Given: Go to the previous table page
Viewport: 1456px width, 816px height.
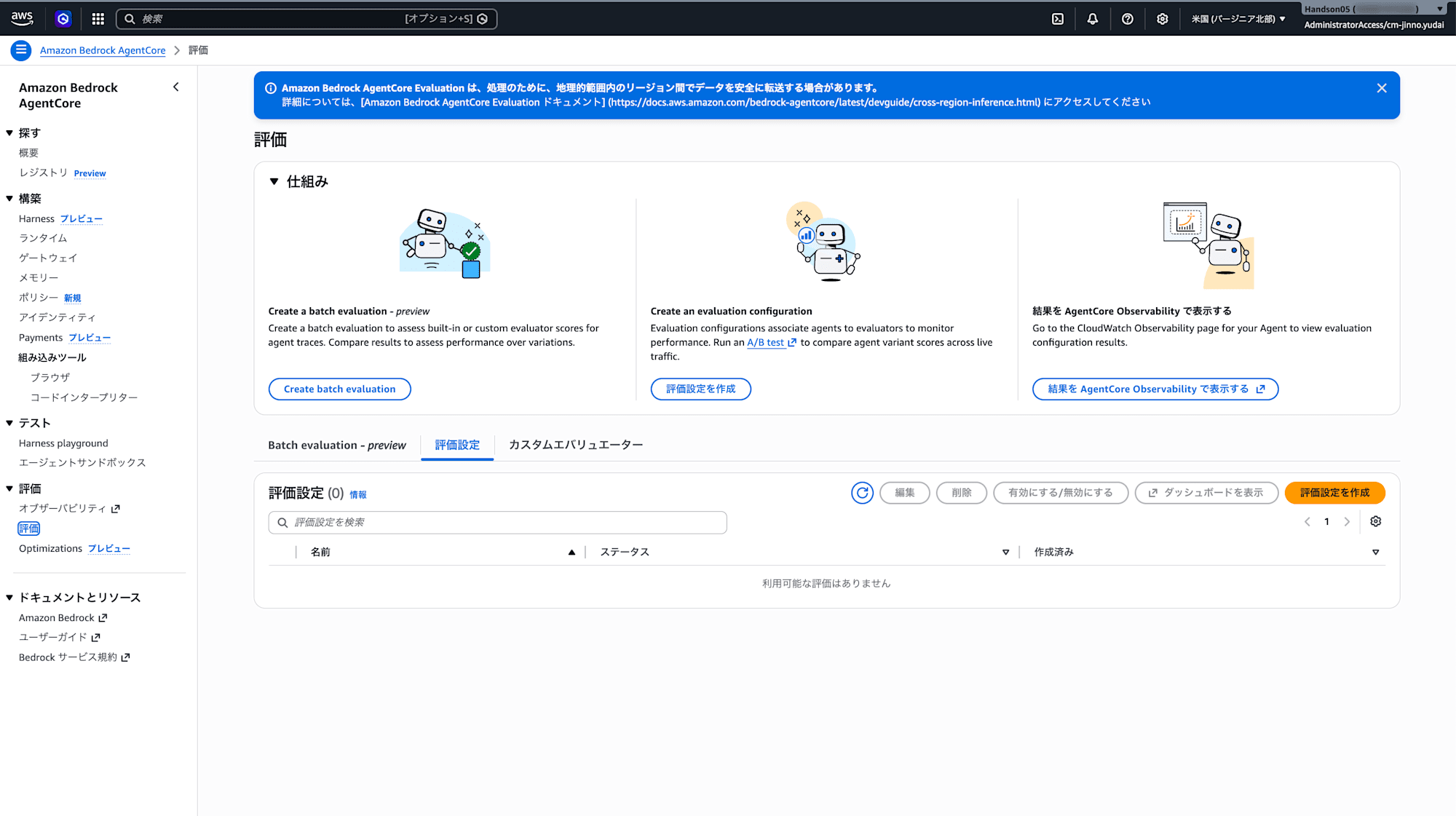Looking at the screenshot, I should [x=1307, y=521].
